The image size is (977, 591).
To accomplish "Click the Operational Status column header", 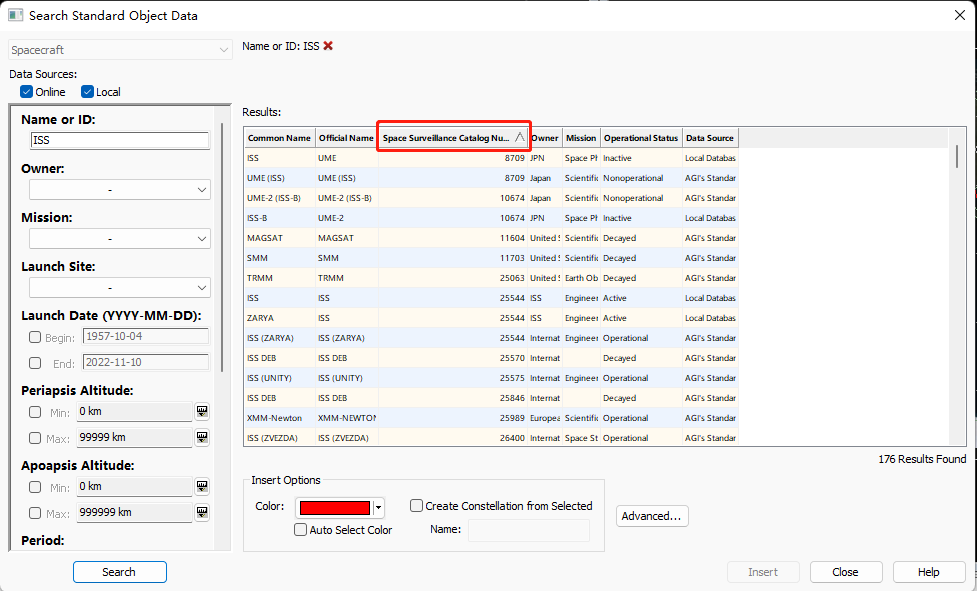I will [640, 138].
